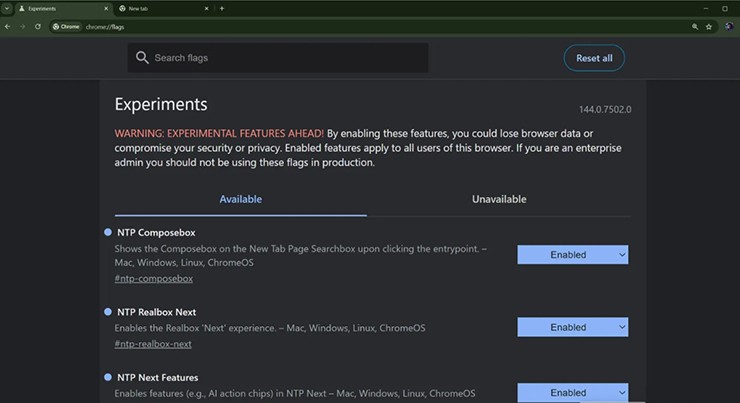Open the NTP Realbox Next Enabled dropdown
This screenshot has width=740, height=403.
click(x=572, y=327)
